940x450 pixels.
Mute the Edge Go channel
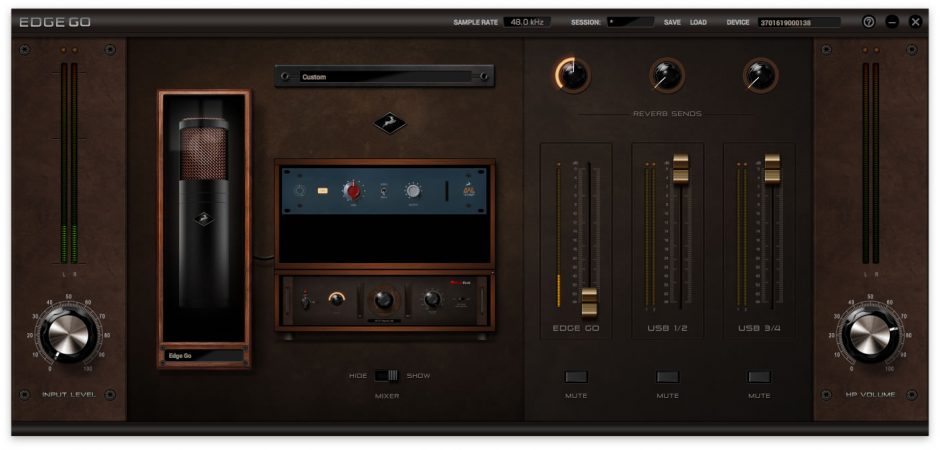pyautogui.click(x=576, y=377)
